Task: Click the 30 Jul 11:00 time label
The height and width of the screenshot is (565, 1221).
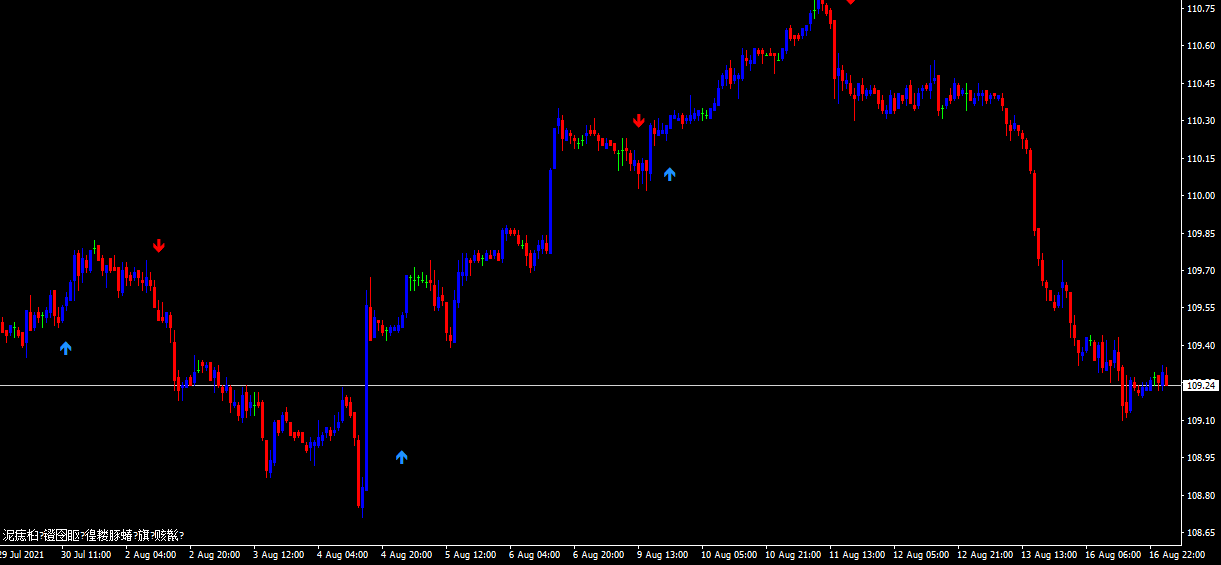Action: 86,554
